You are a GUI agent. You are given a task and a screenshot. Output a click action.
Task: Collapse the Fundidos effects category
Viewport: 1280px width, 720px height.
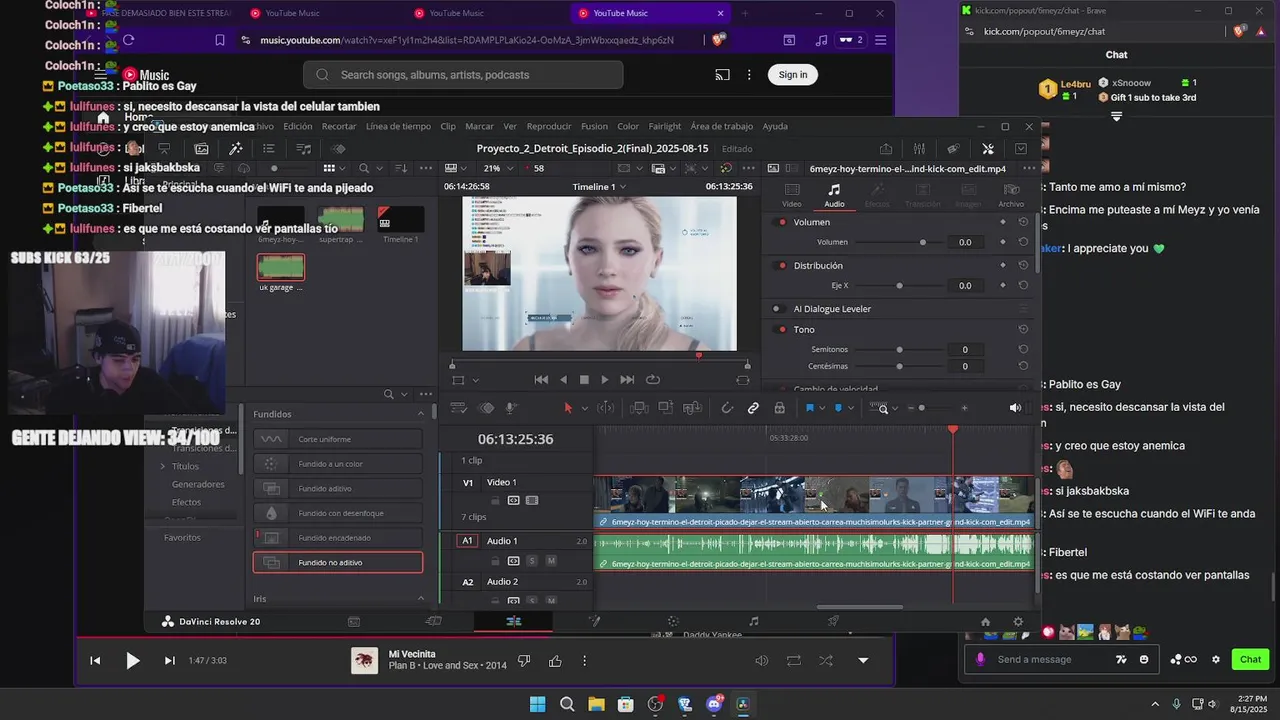(x=421, y=414)
